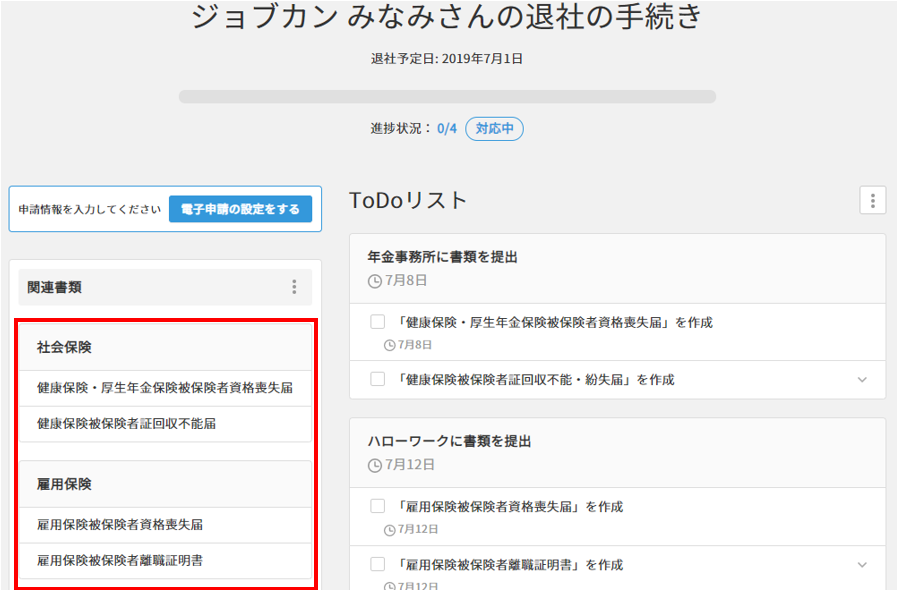Click clock icon beside ハローワーク 7月12日 deadline
The height and width of the screenshot is (591, 898).
click(x=375, y=465)
